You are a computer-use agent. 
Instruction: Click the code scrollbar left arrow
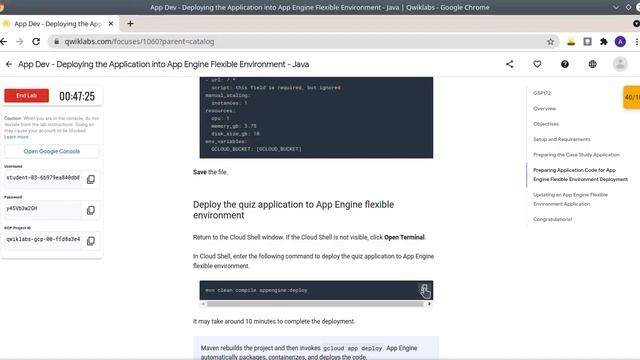(203, 304)
